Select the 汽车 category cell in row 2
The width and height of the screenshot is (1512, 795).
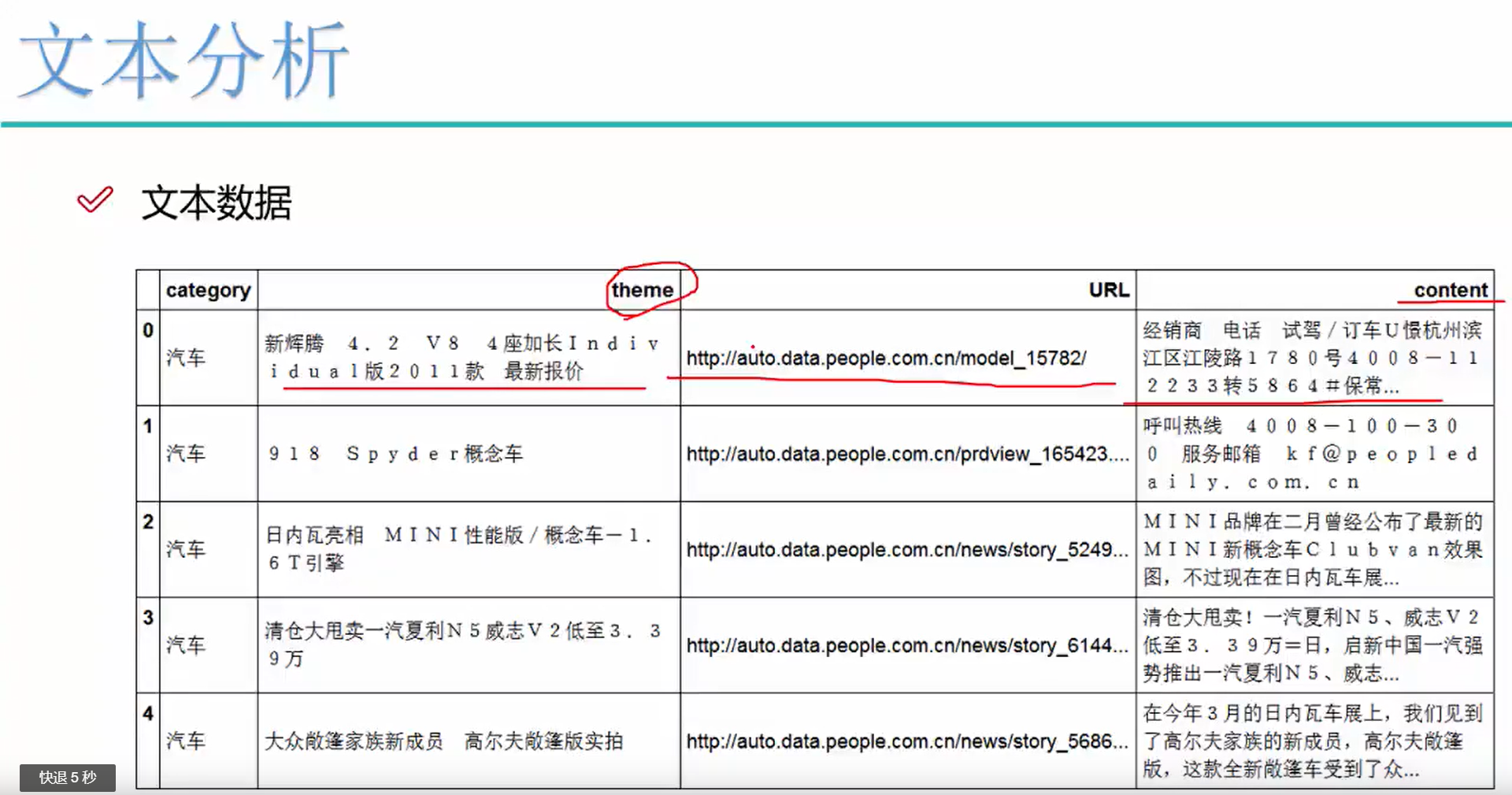coord(186,550)
